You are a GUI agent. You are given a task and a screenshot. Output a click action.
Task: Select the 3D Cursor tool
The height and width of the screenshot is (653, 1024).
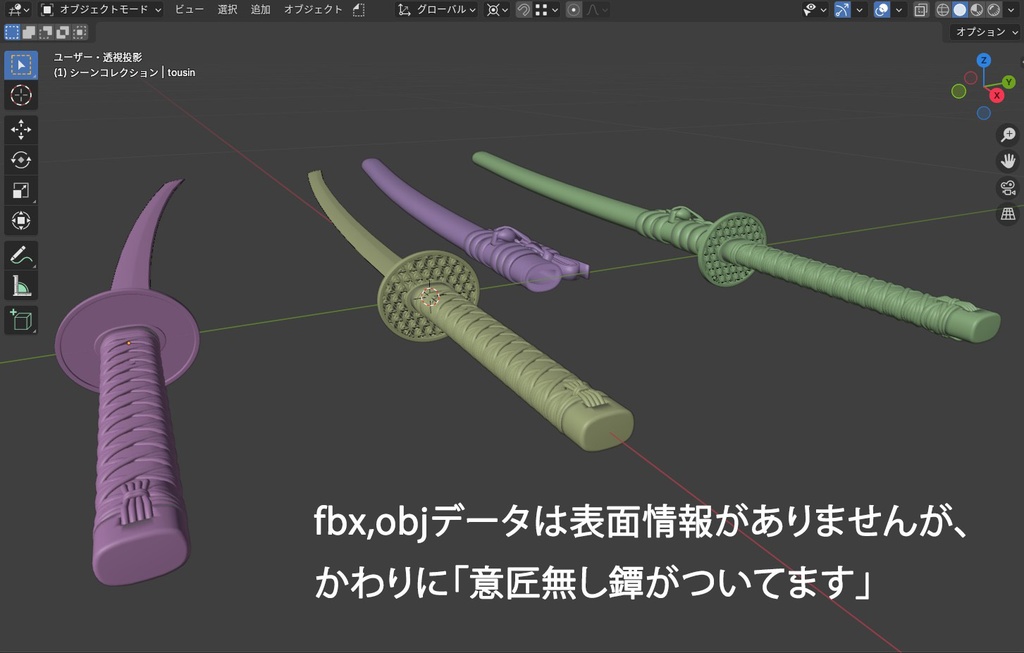tap(21, 95)
